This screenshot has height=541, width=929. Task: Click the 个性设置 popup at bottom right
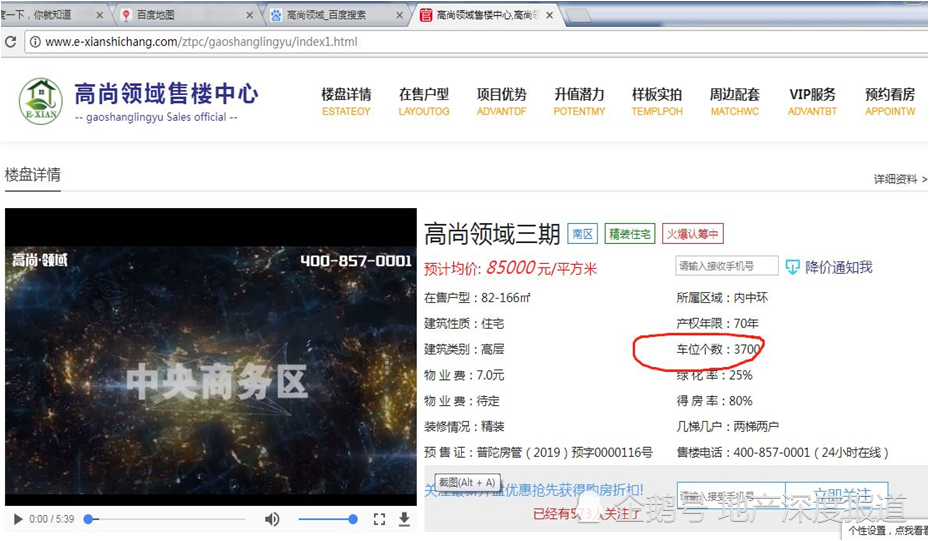click(886, 530)
